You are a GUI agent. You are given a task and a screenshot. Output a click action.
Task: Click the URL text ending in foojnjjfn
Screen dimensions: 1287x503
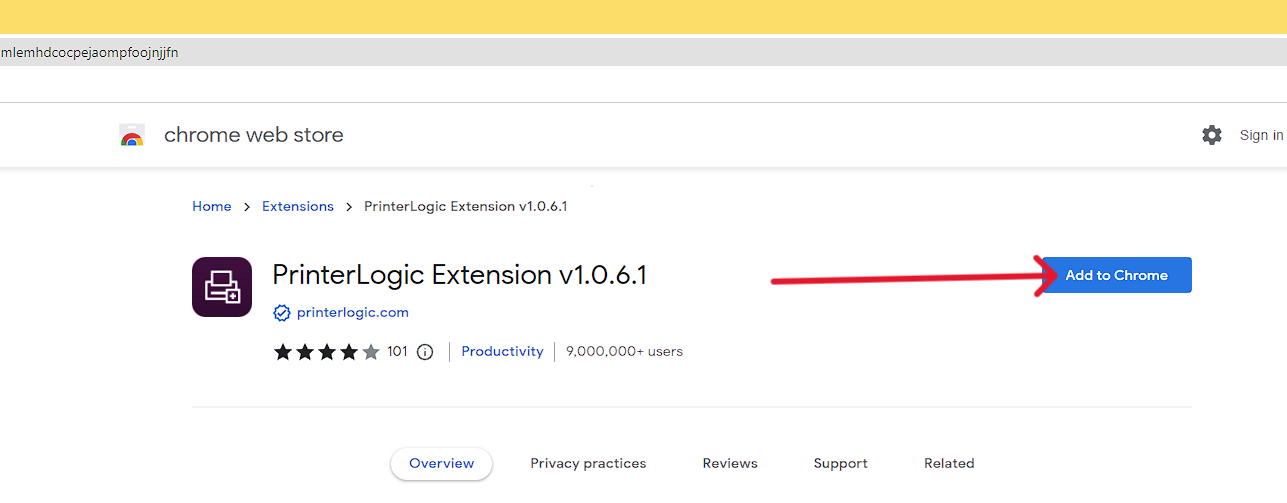pyautogui.click(x=89, y=52)
